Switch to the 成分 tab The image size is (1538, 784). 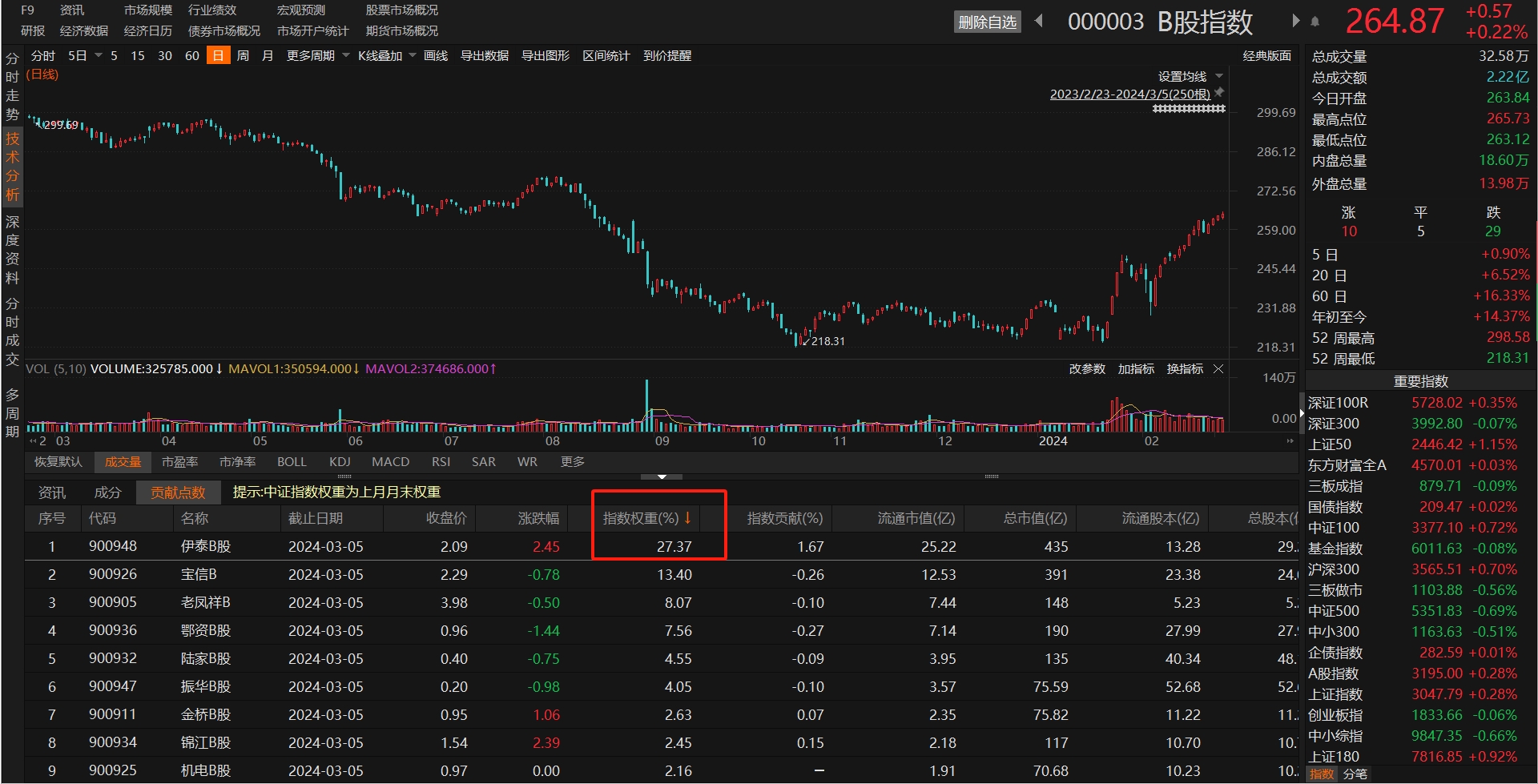tap(107, 493)
